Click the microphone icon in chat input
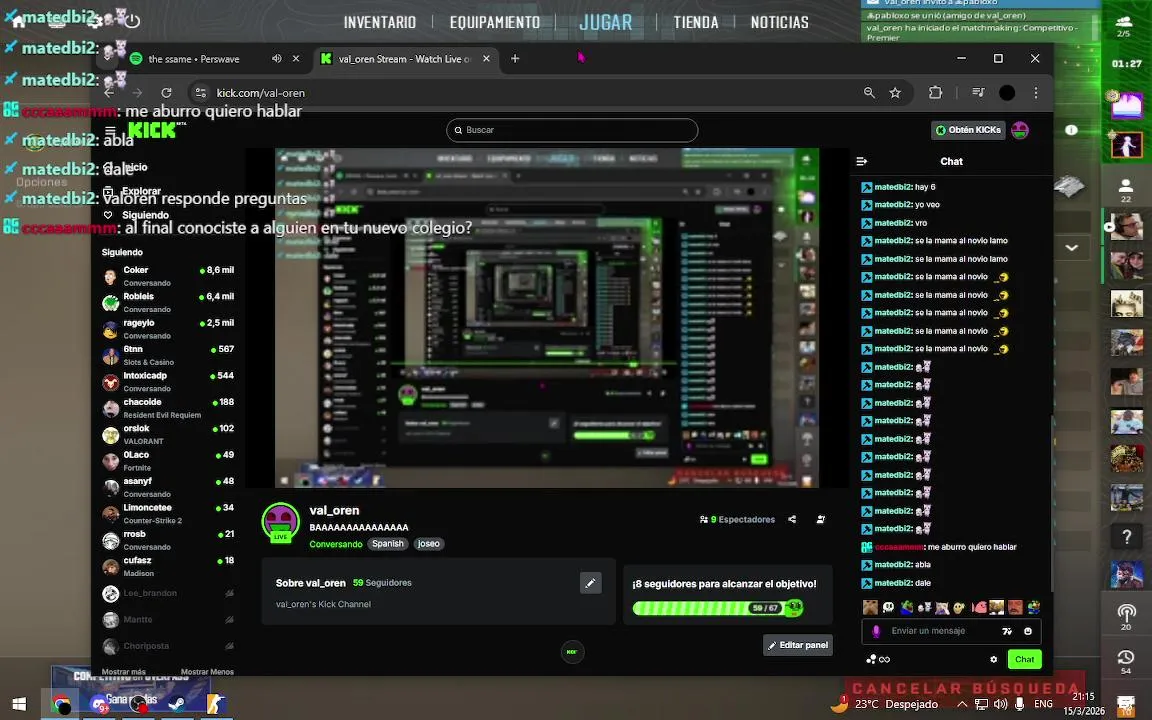Viewport: 1152px width, 720px height. click(876, 631)
